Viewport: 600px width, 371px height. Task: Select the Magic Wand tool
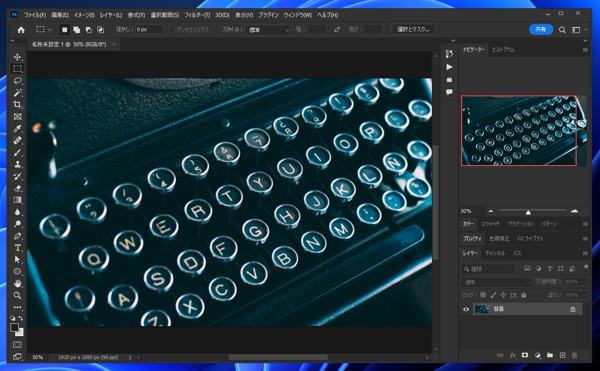coord(18,93)
